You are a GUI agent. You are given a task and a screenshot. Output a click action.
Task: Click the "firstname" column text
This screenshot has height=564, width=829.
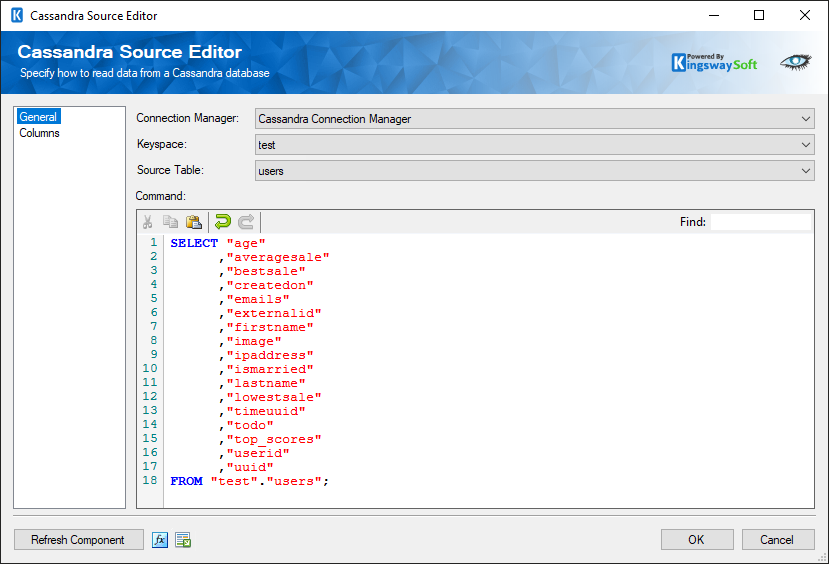coord(270,327)
